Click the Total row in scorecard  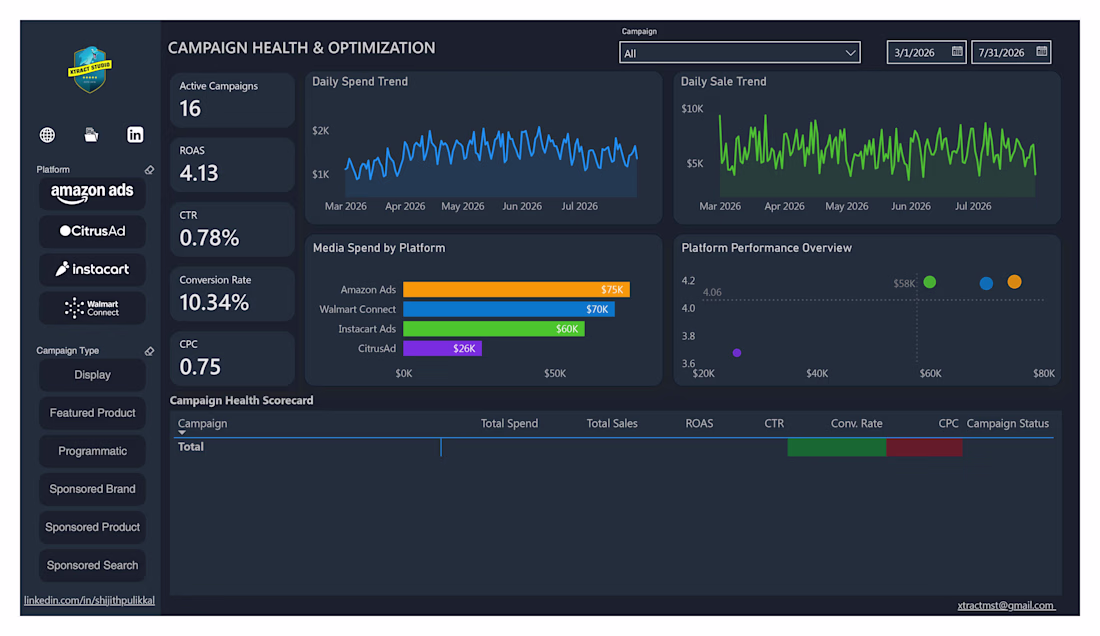click(613, 447)
